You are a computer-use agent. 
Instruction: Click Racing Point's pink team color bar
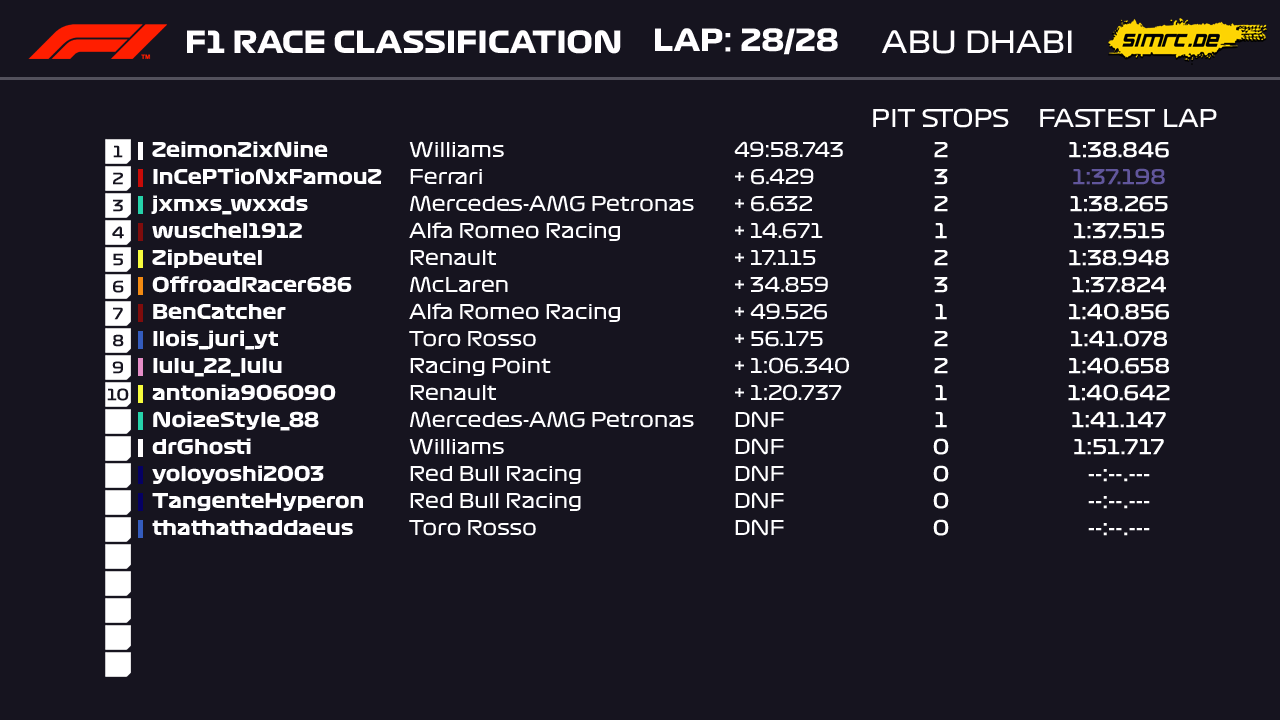tap(141, 367)
